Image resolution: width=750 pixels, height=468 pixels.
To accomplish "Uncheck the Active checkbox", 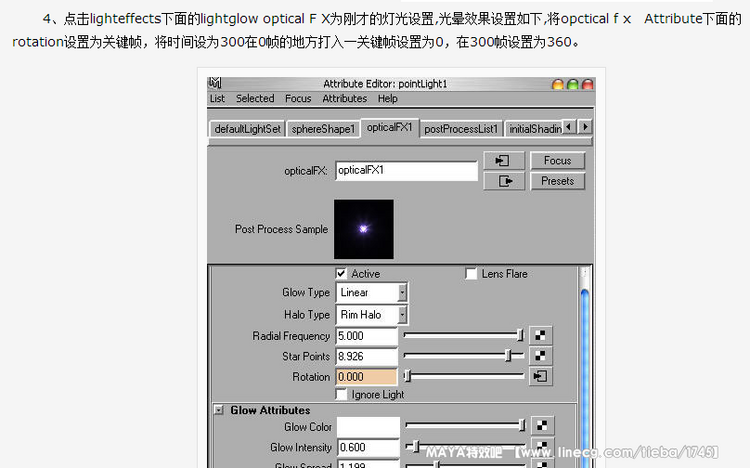I will click(x=341, y=274).
